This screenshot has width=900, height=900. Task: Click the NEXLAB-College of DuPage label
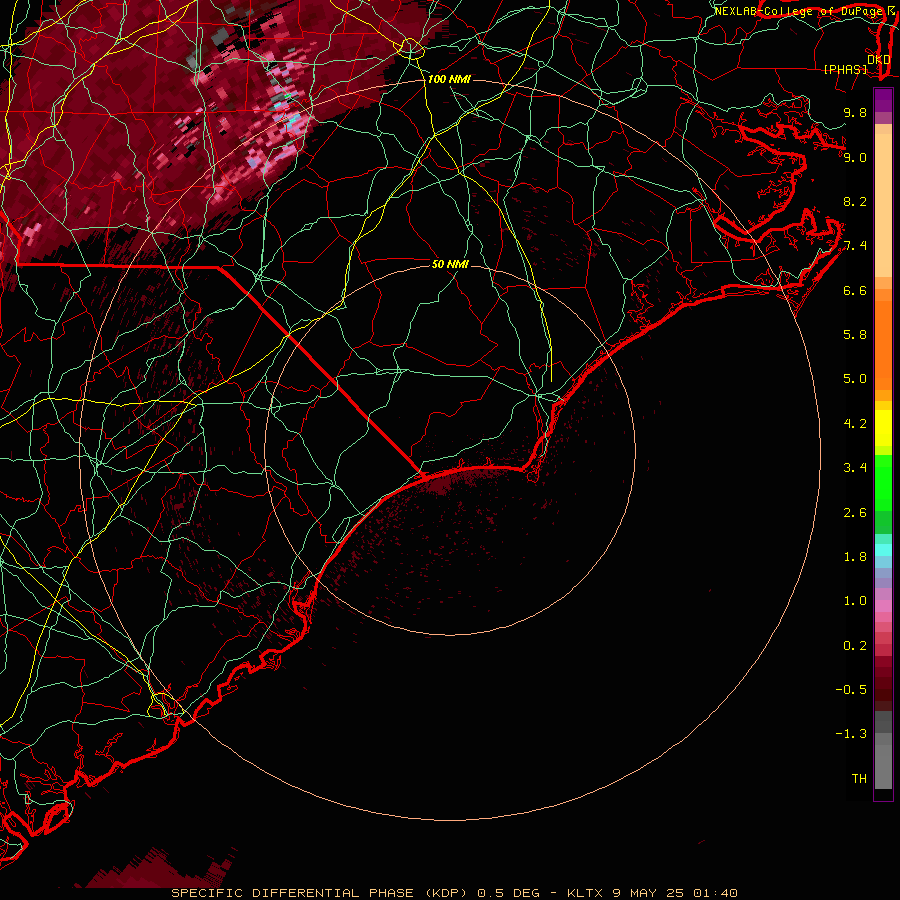tap(798, 11)
